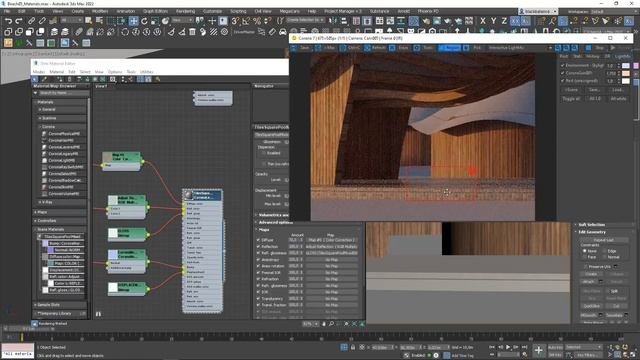Click the car icon in second toolbar row
This screenshot has width=640, height=360.
coord(282,31)
